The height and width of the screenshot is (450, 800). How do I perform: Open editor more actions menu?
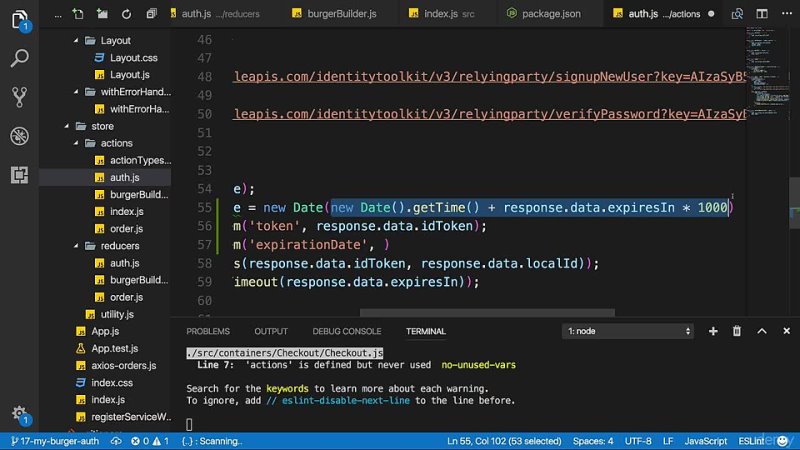click(x=787, y=14)
